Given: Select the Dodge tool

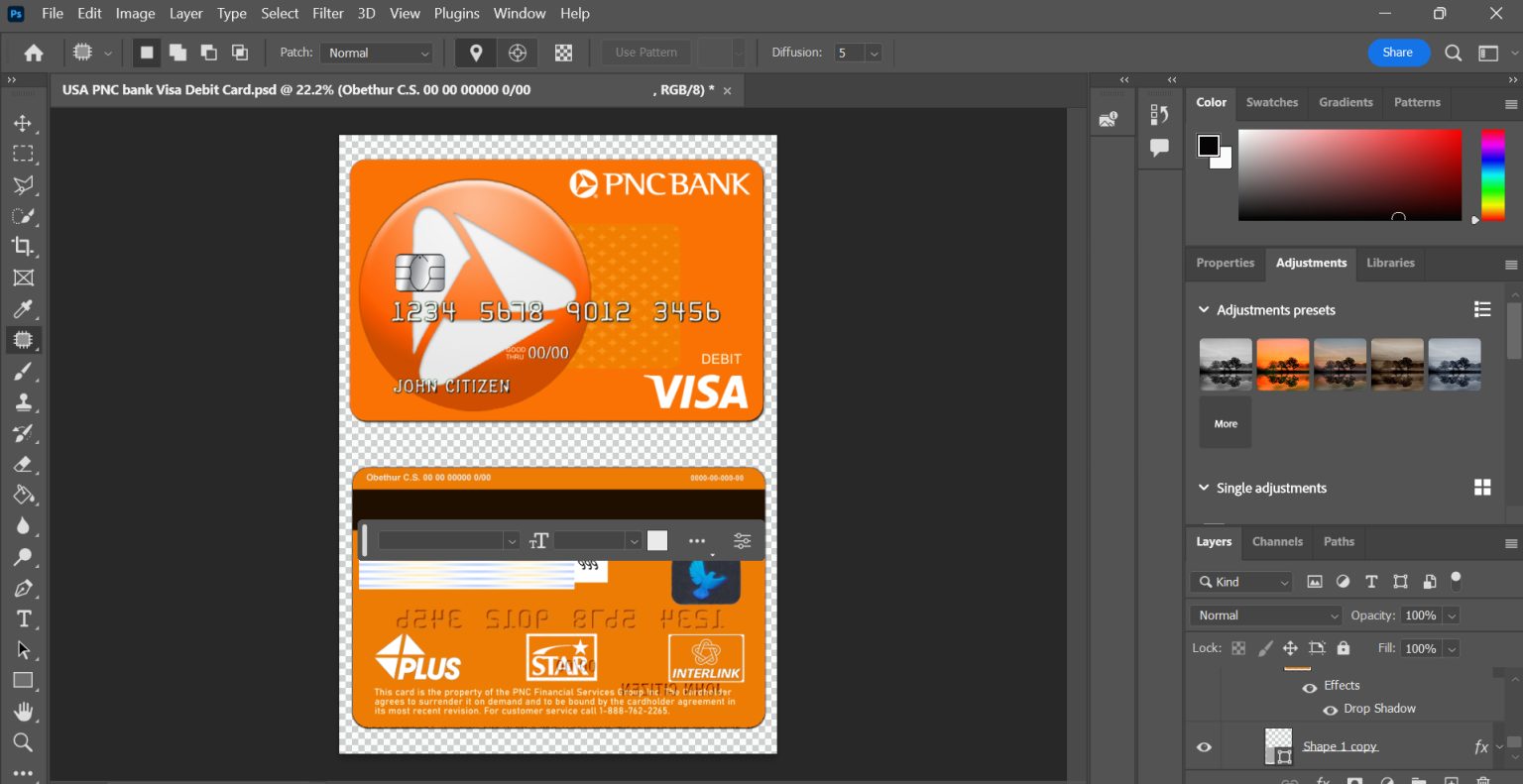Looking at the screenshot, I should [x=23, y=557].
